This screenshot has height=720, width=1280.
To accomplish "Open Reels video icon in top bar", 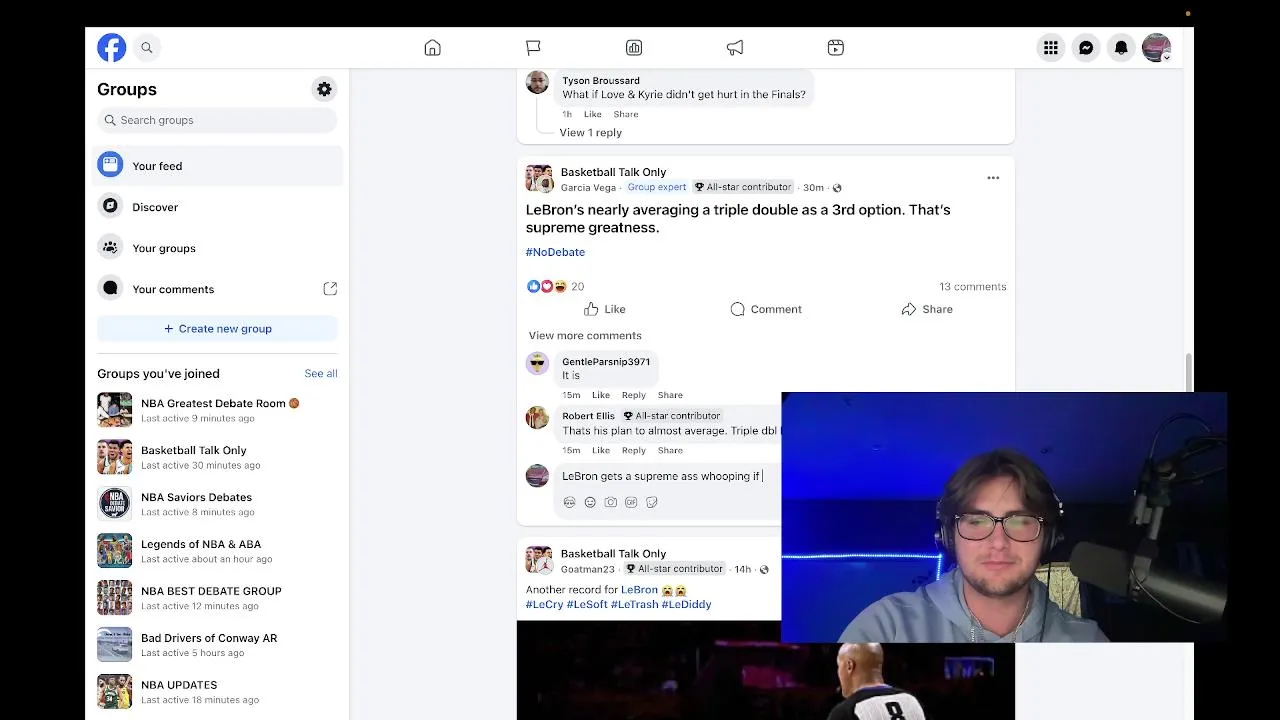I will [836, 48].
